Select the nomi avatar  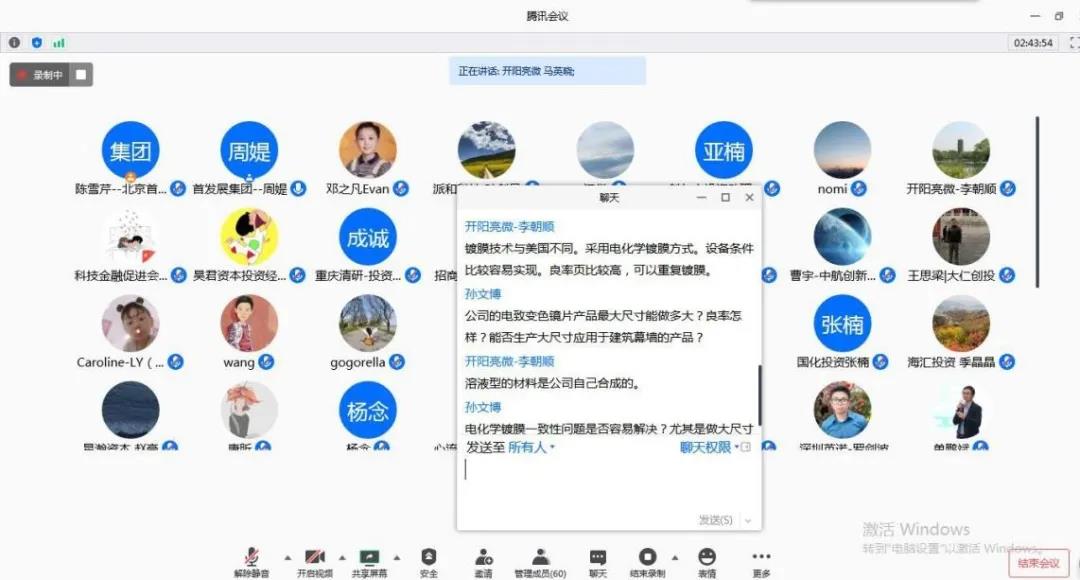click(x=842, y=150)
